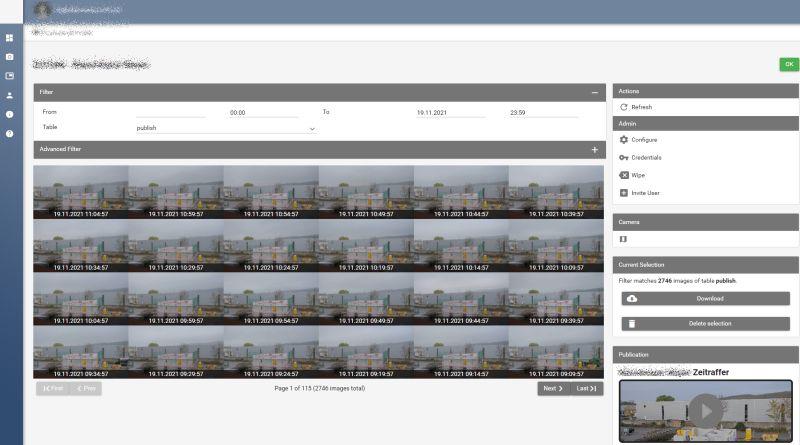Open the dashboard grid icon in sidebar

click(9, 38)
